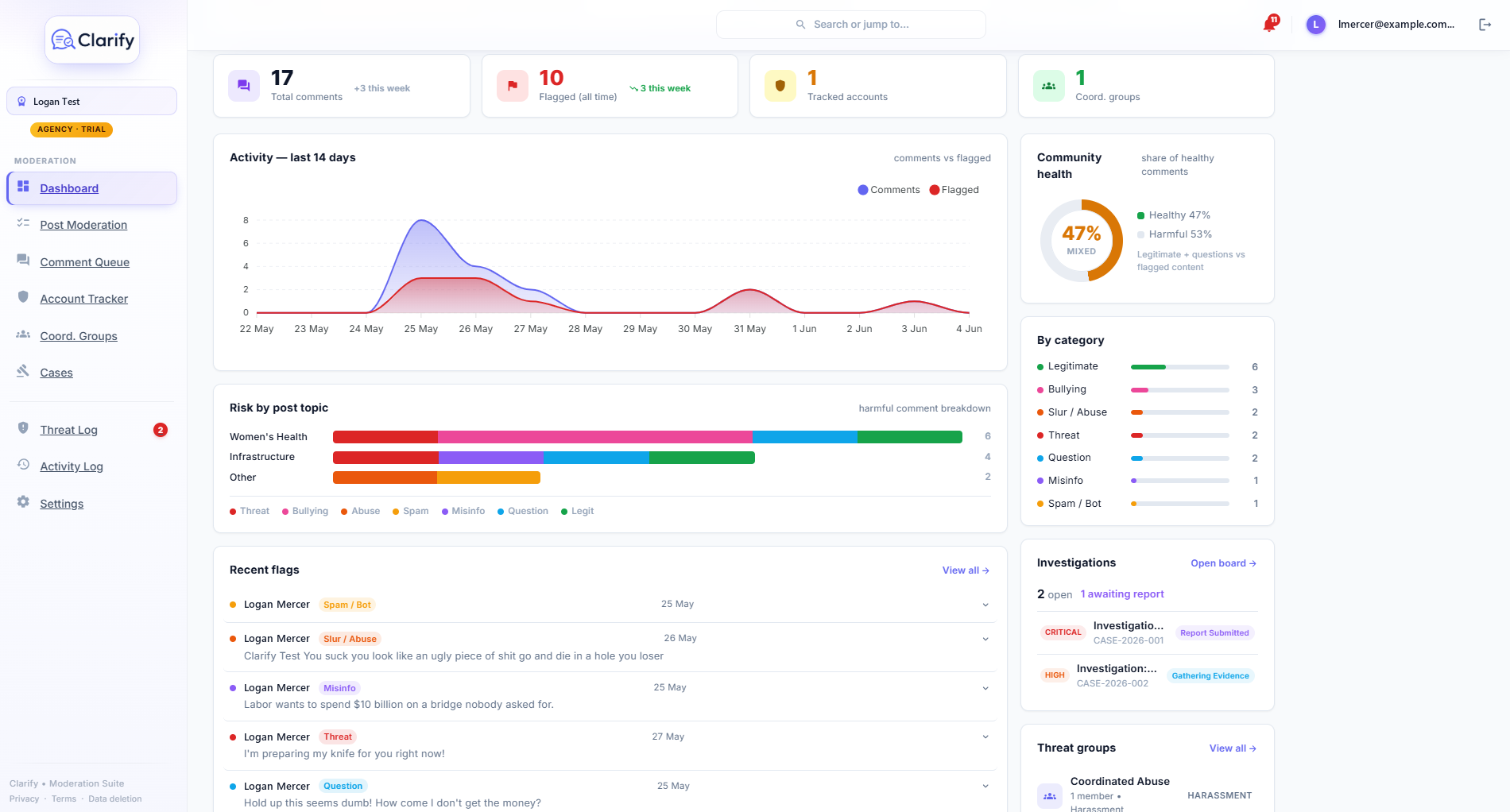Click the Data deletion footer link
This screenshot has width=1510, height=812.
(x=115, y=799)
